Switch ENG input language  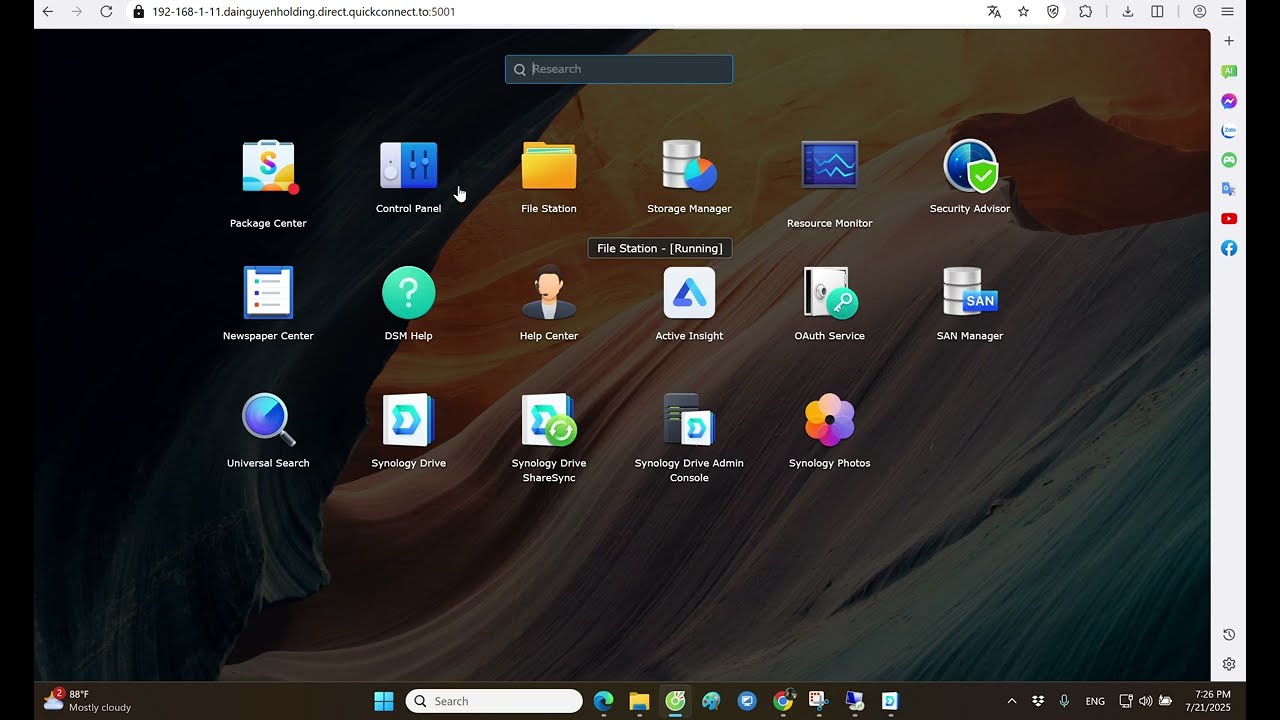click(1095, 701)
